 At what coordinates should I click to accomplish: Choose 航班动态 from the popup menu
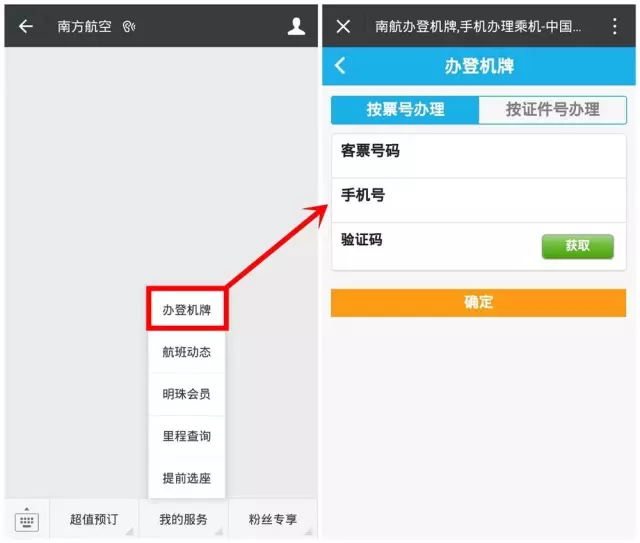click(187, 352)
